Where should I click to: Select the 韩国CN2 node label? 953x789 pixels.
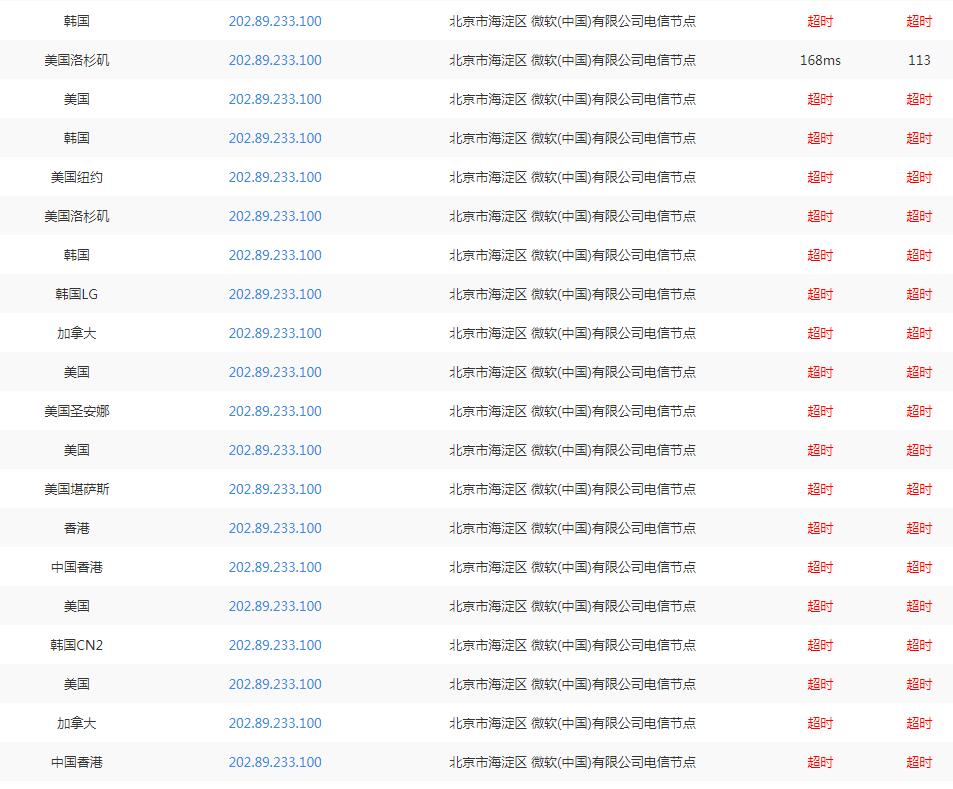[x=77, y=645]
